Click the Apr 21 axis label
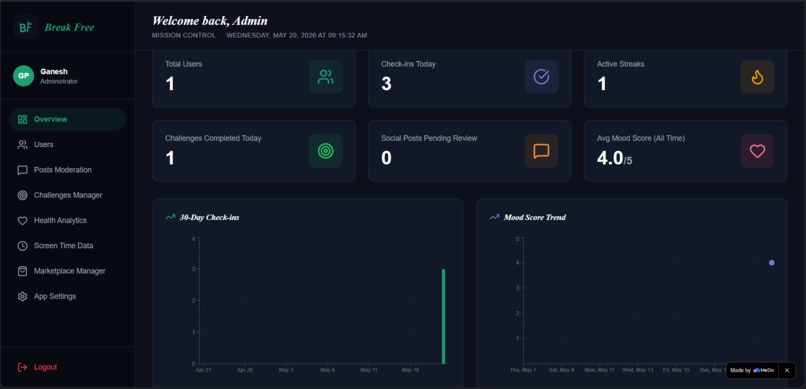The image size is (806, 389). 204,370
